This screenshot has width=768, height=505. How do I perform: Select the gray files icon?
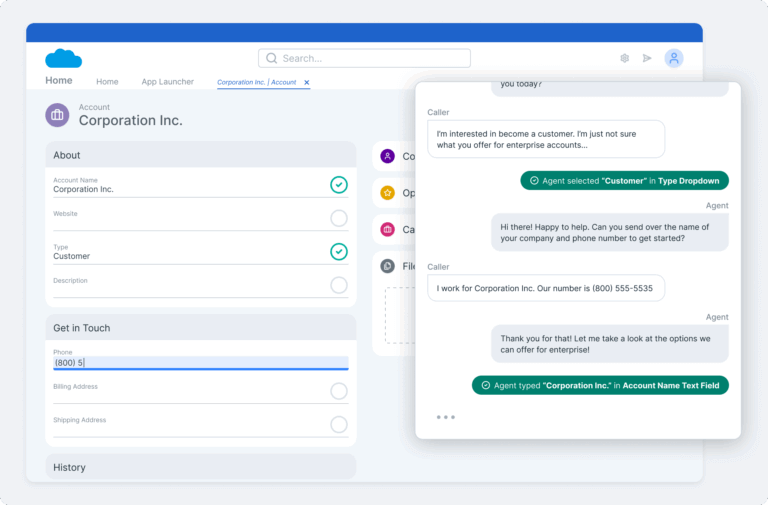387,266
